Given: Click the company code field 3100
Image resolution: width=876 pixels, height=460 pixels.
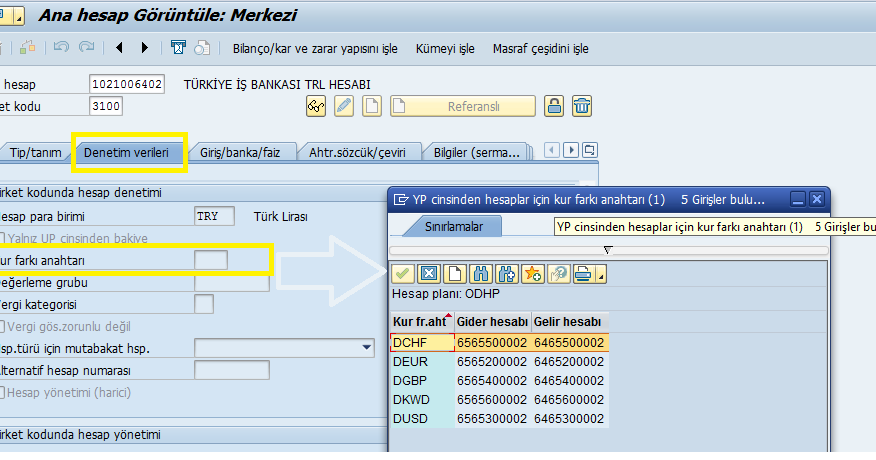Looking at the screenshot, I should click(106, 106).
